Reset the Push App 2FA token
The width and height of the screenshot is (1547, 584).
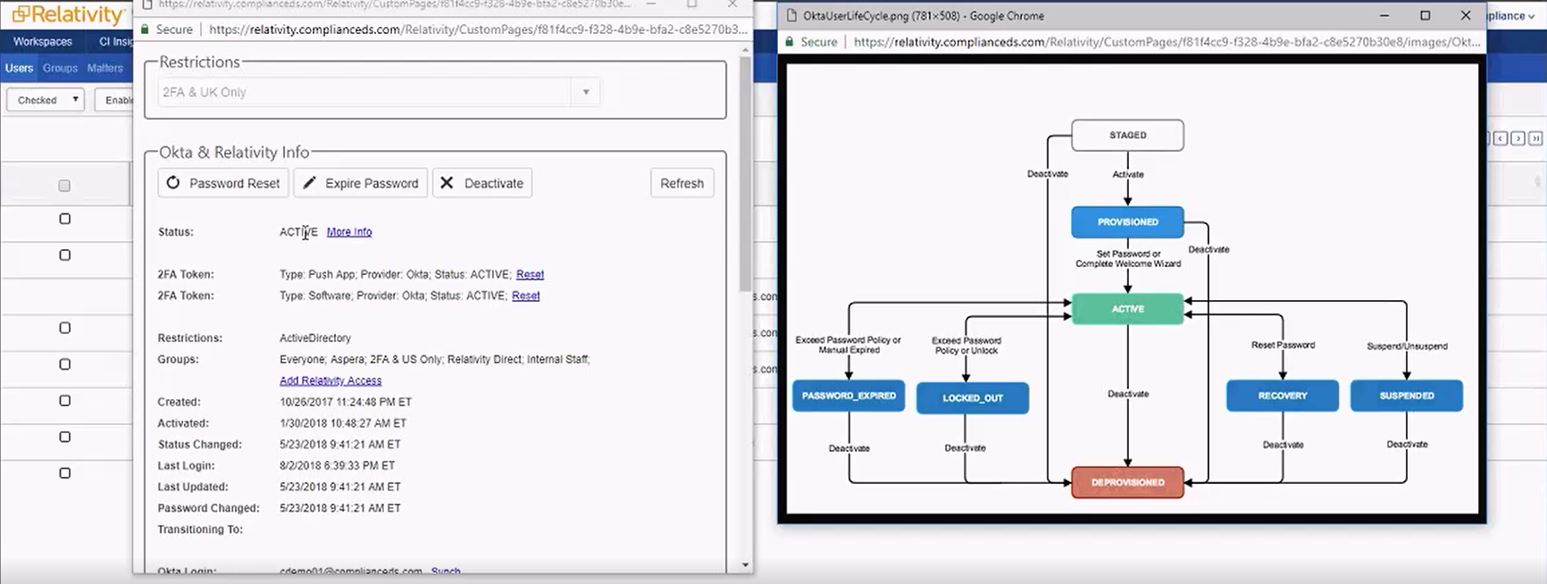pos(530,274)
